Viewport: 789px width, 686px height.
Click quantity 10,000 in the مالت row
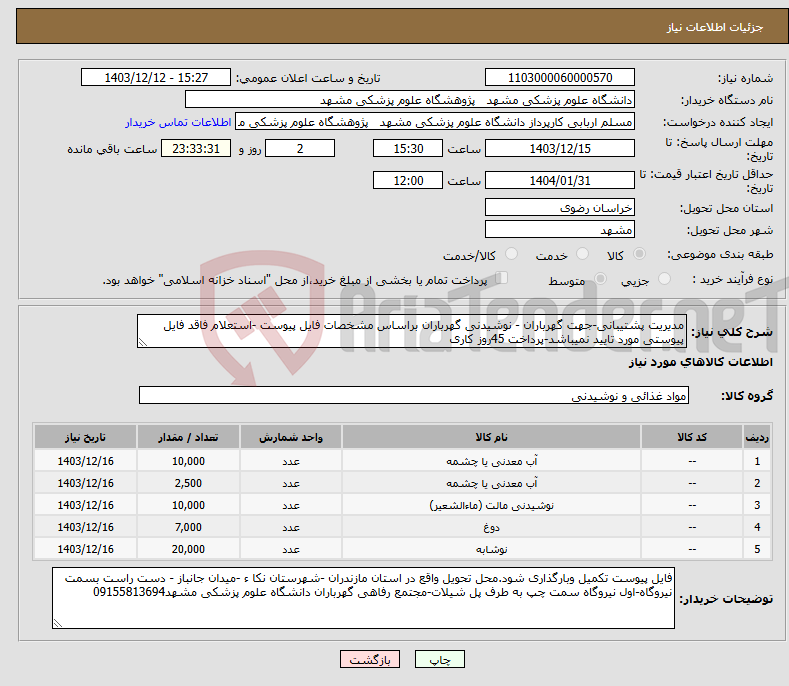click(x=188, y=505)
